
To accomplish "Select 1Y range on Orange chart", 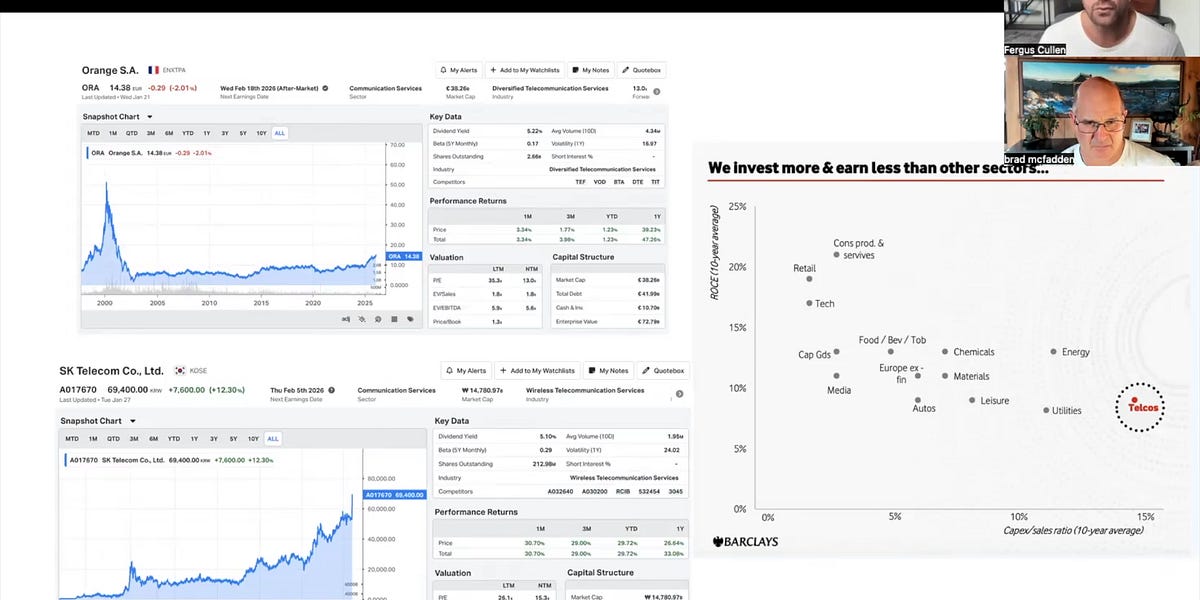I will (207, 133).
